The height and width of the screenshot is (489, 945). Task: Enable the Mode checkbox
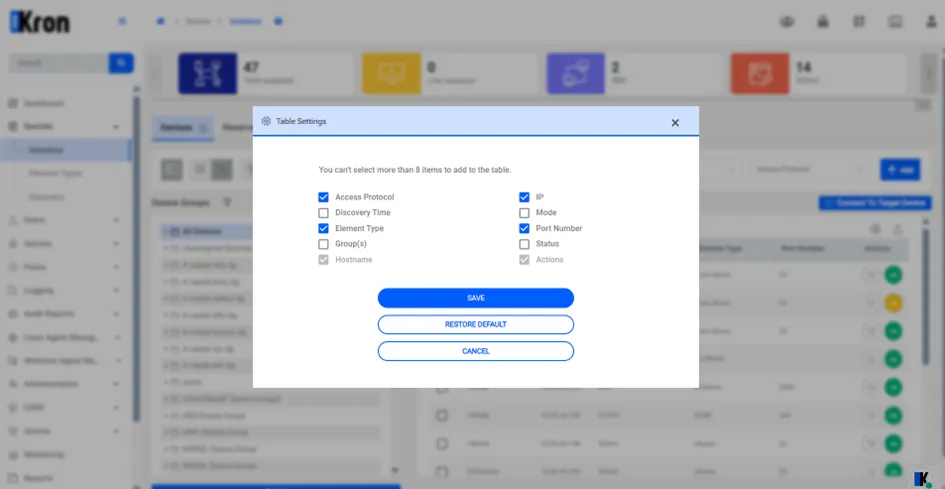524,213
